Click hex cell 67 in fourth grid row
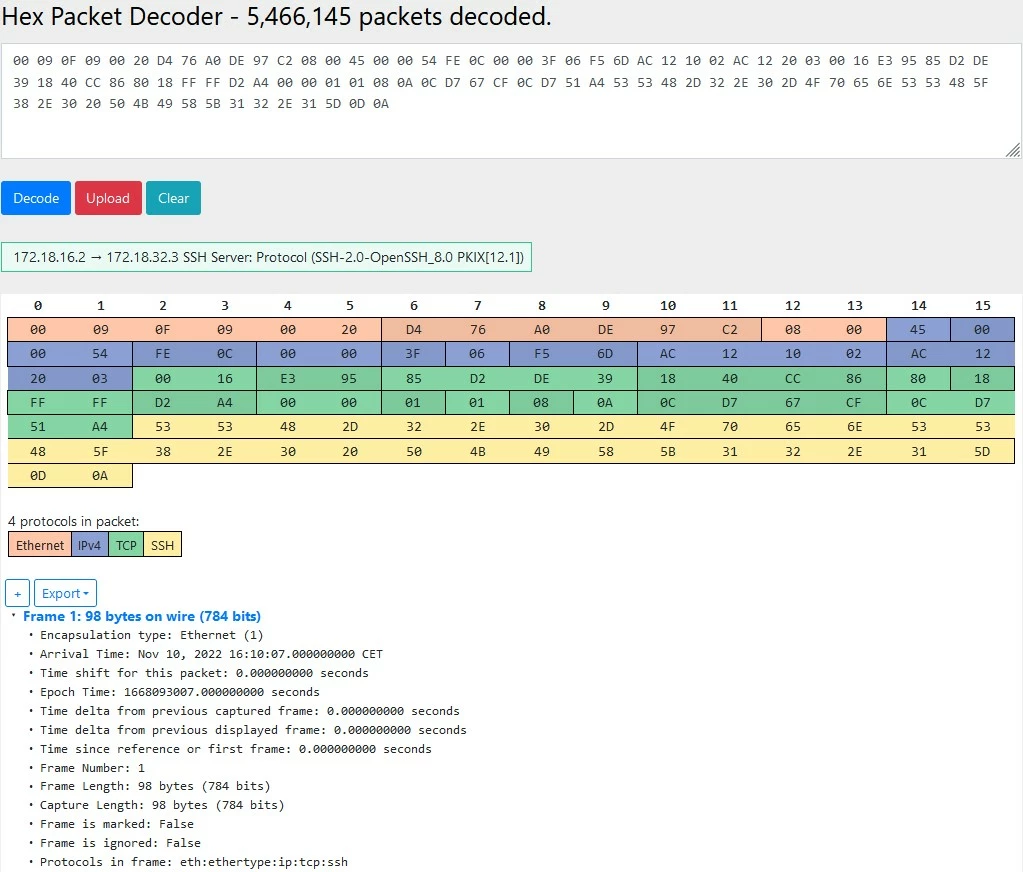This screenshot has height=872, width=1023. (x=793, y=402)
